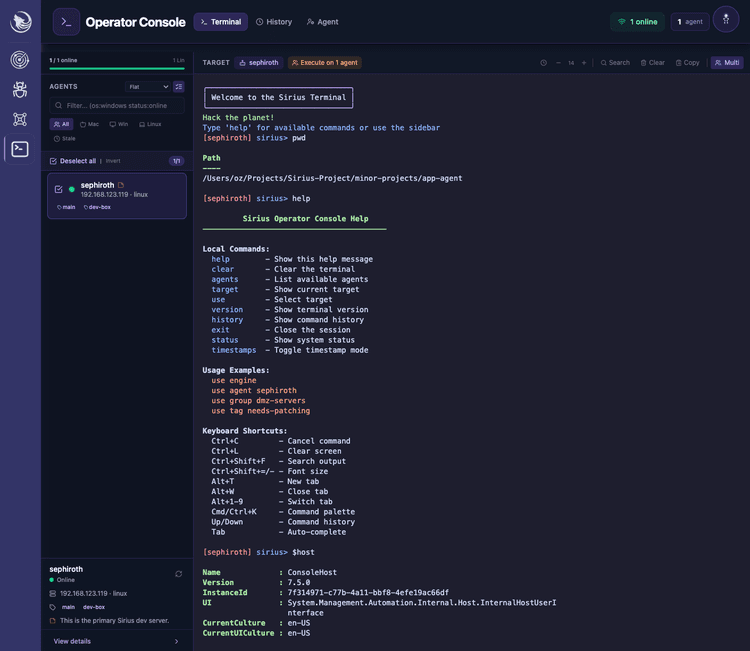Click the '1 Lin' agent count label

pos(178,60)
